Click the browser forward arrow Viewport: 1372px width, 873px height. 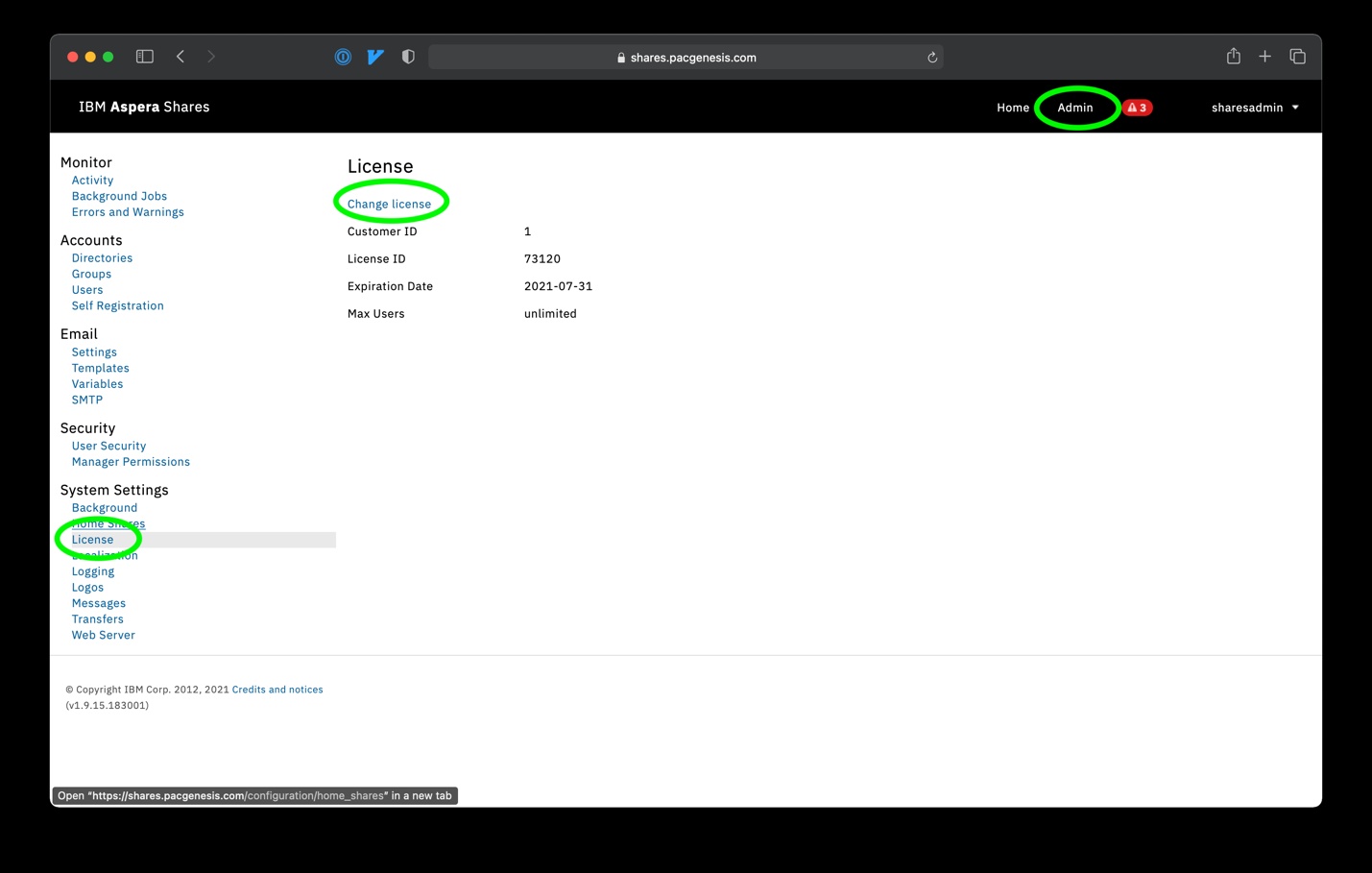pos(211,57)
